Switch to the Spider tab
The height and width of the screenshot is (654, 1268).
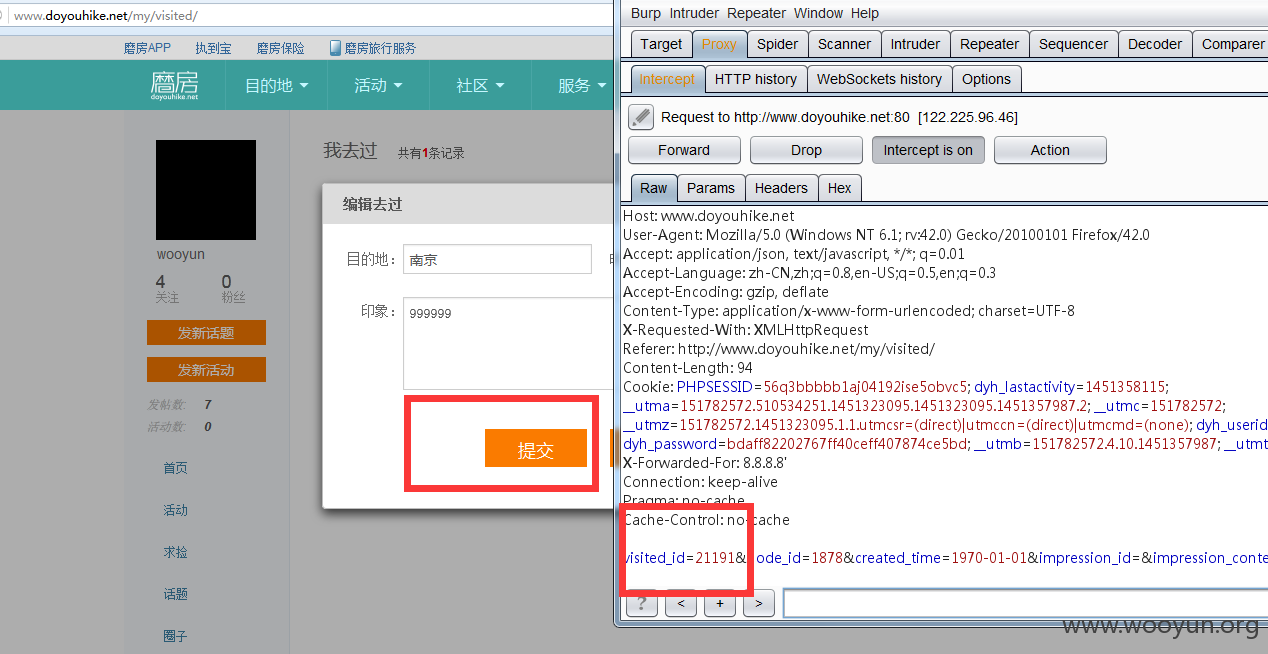point(777,44)
